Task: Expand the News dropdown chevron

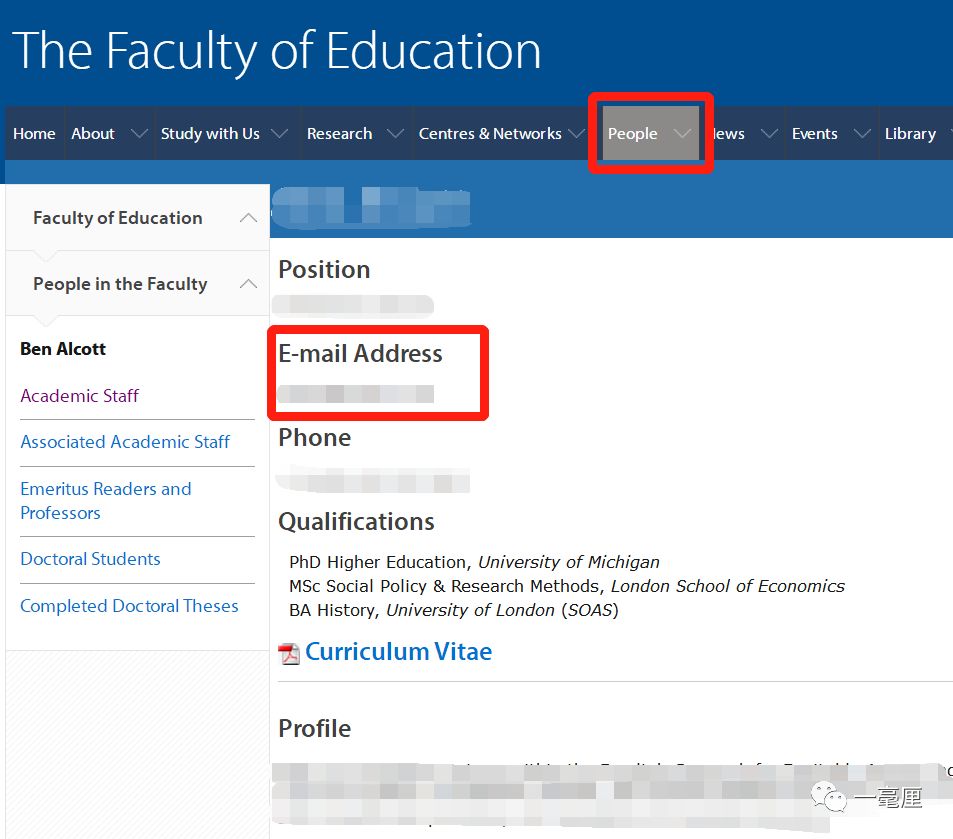Action: [x=769, y=134]
